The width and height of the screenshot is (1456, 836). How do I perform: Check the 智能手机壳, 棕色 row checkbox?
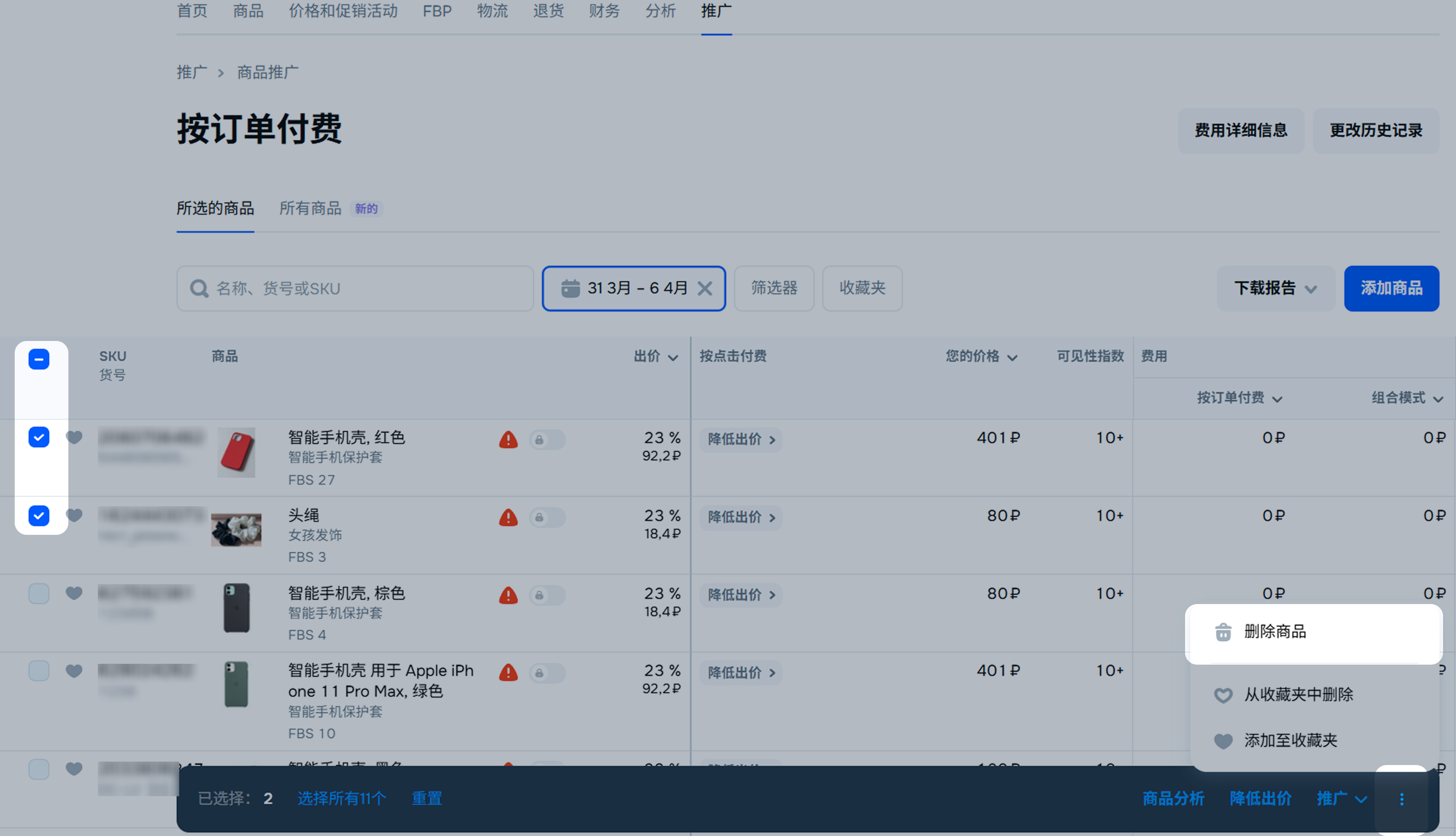[x=39, y=593]
